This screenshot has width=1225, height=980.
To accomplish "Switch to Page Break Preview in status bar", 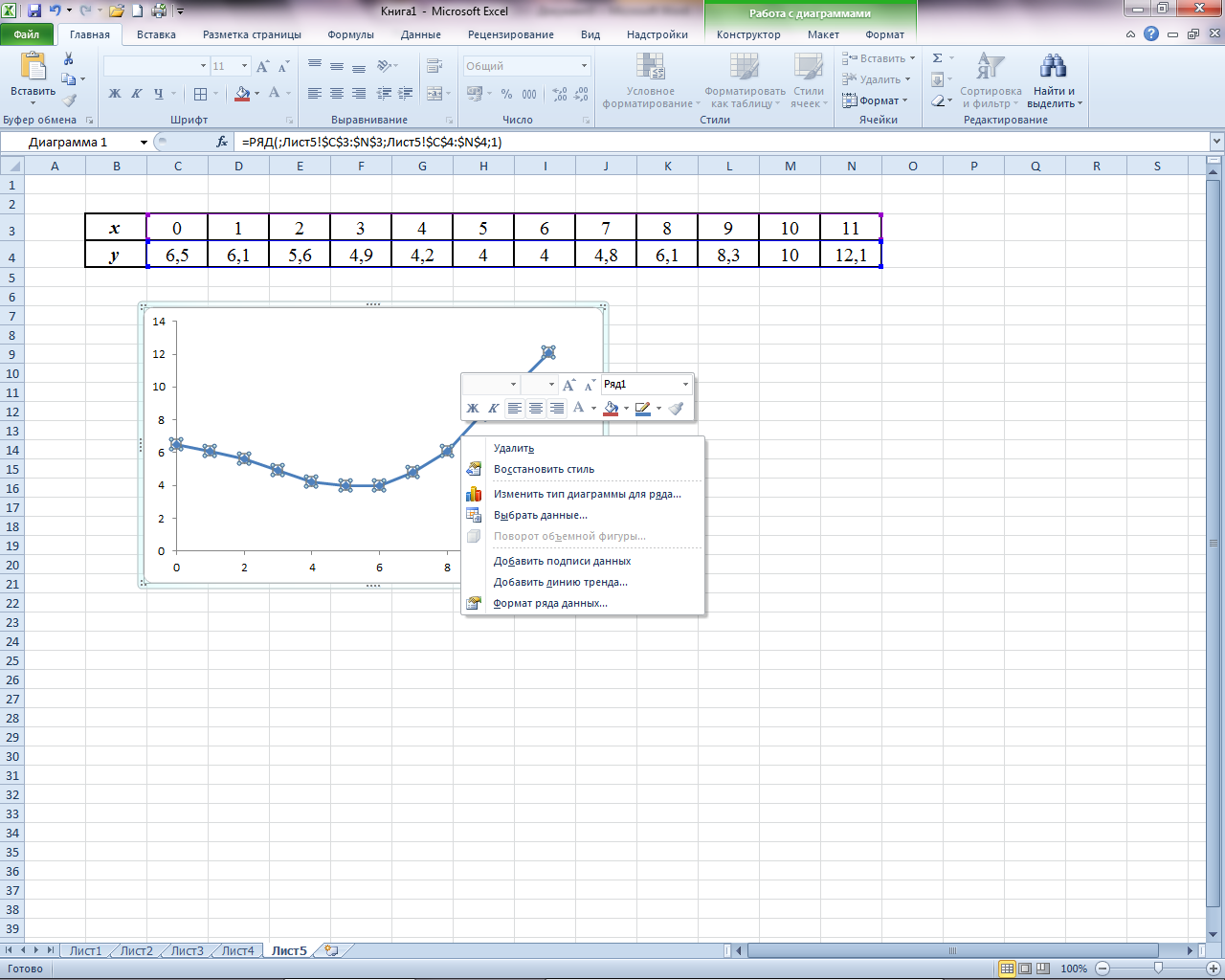I will (1043, 969).
